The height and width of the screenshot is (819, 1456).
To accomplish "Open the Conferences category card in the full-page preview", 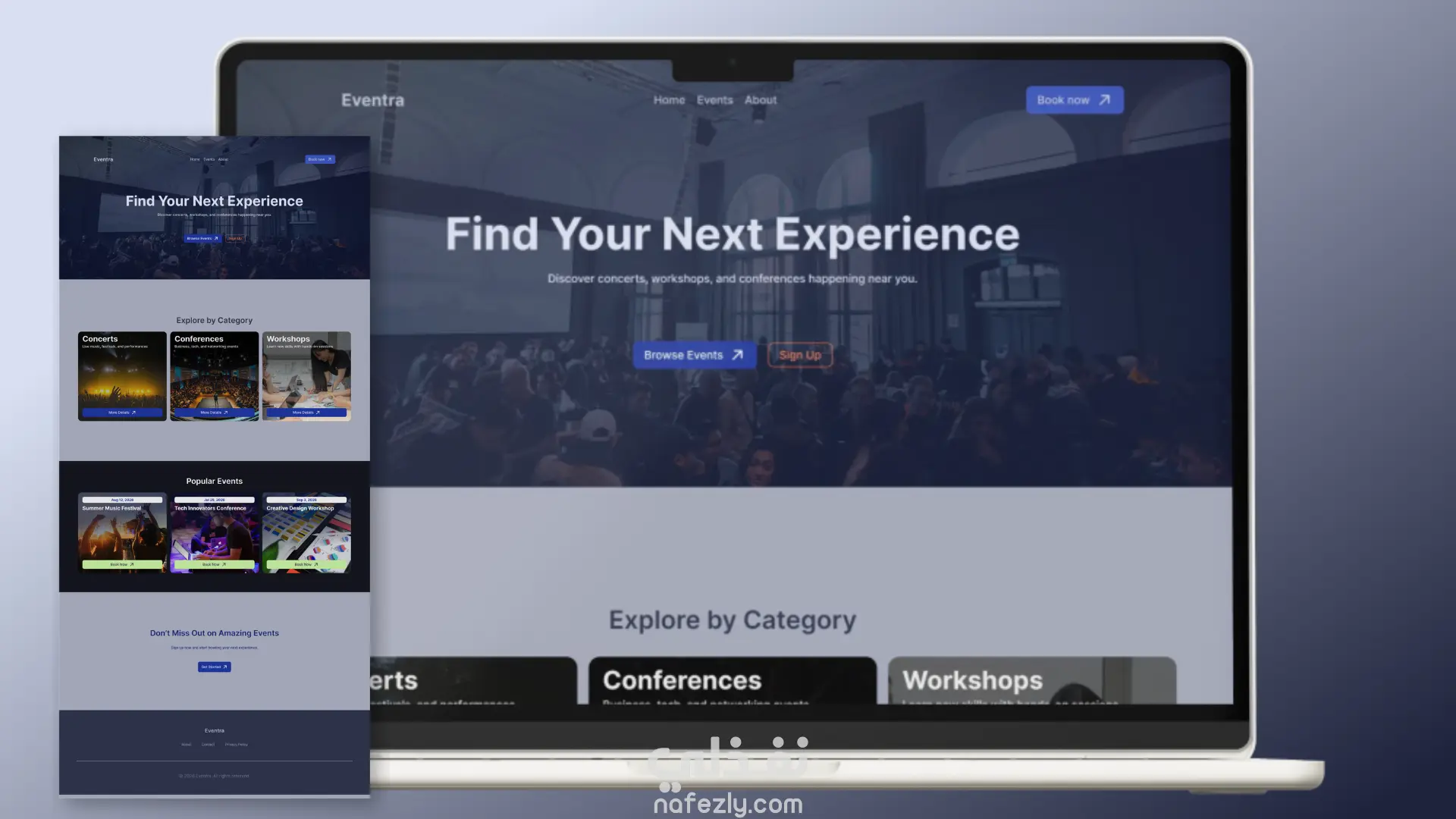I will [215, 376].
